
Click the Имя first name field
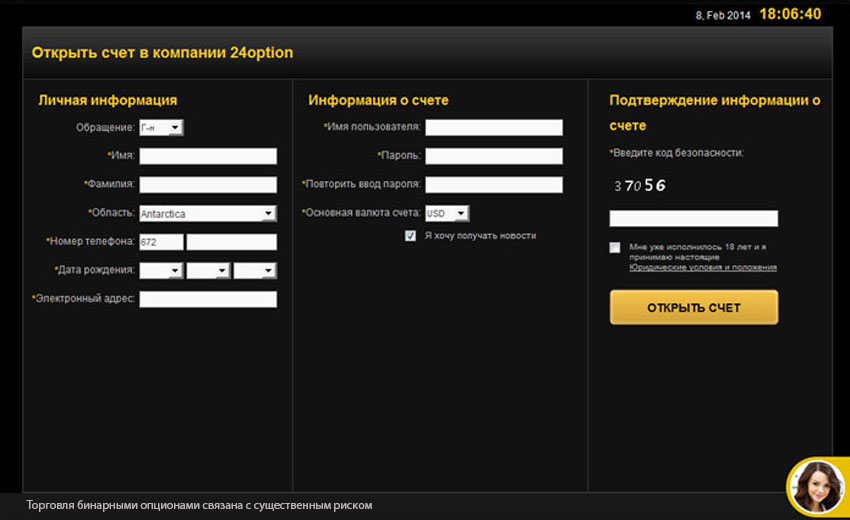[x=208, y=156]
